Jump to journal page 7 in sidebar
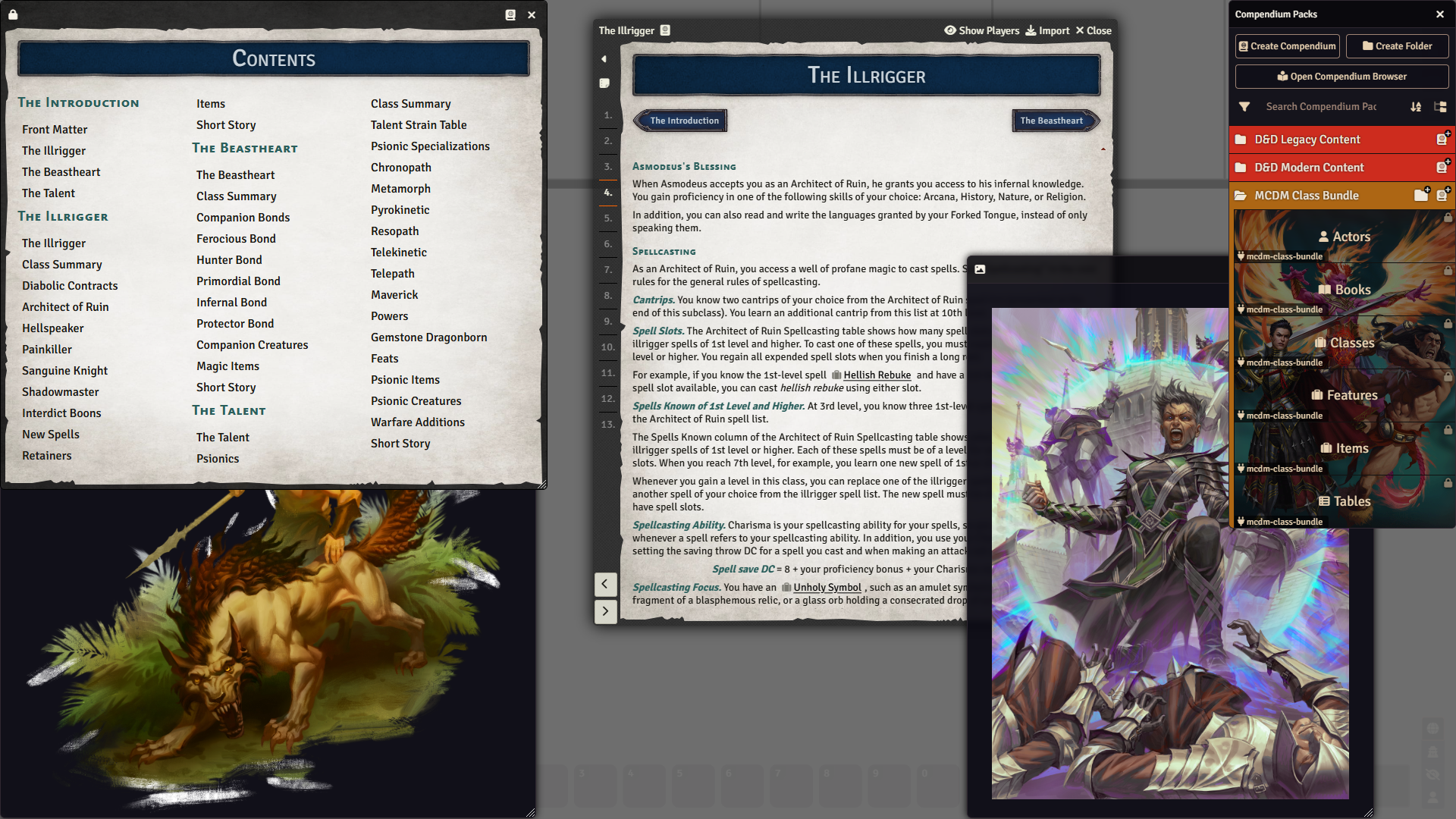The width and height of the screenshot is (1456, 819). pyautogui.click(x=608, y=270)
